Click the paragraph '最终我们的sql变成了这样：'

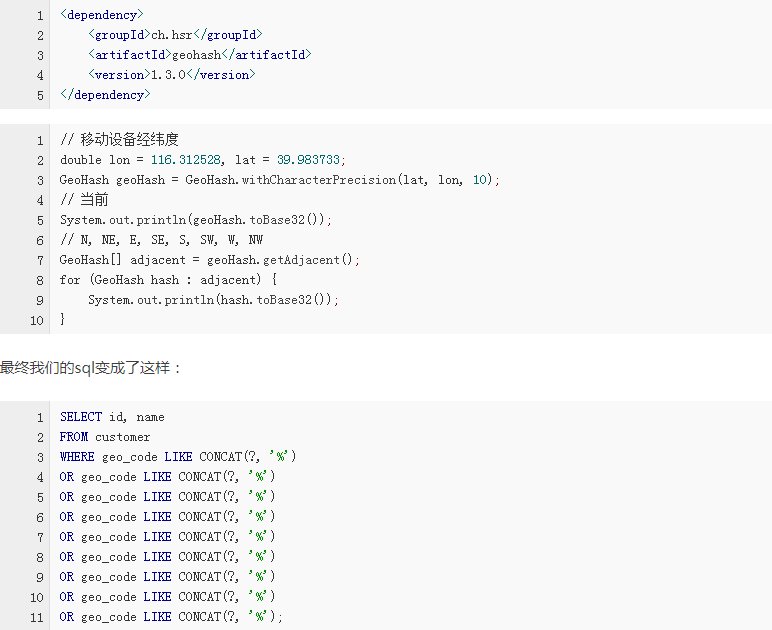point(91,368)
